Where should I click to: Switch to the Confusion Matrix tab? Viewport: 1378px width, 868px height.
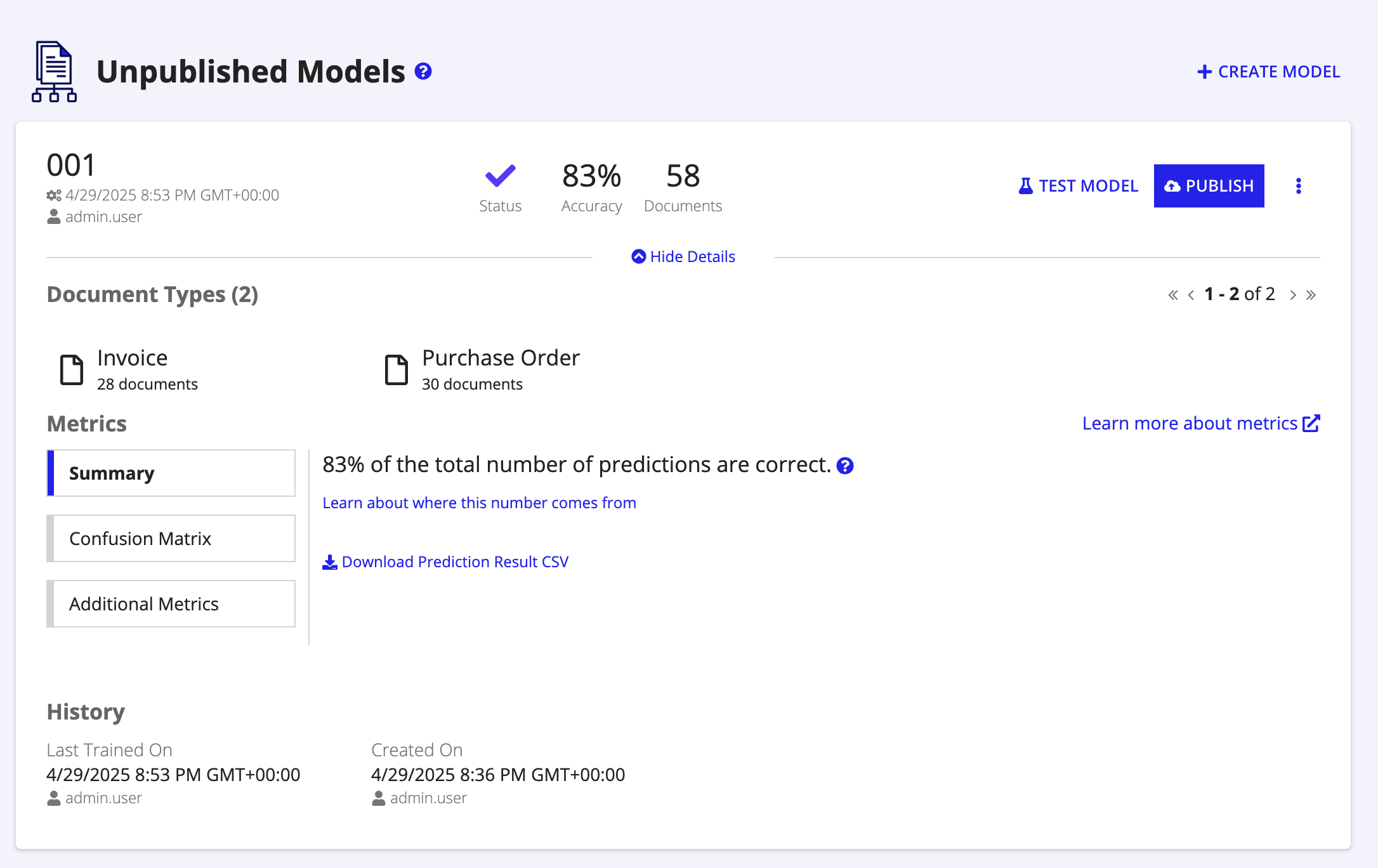coord(171,539)
